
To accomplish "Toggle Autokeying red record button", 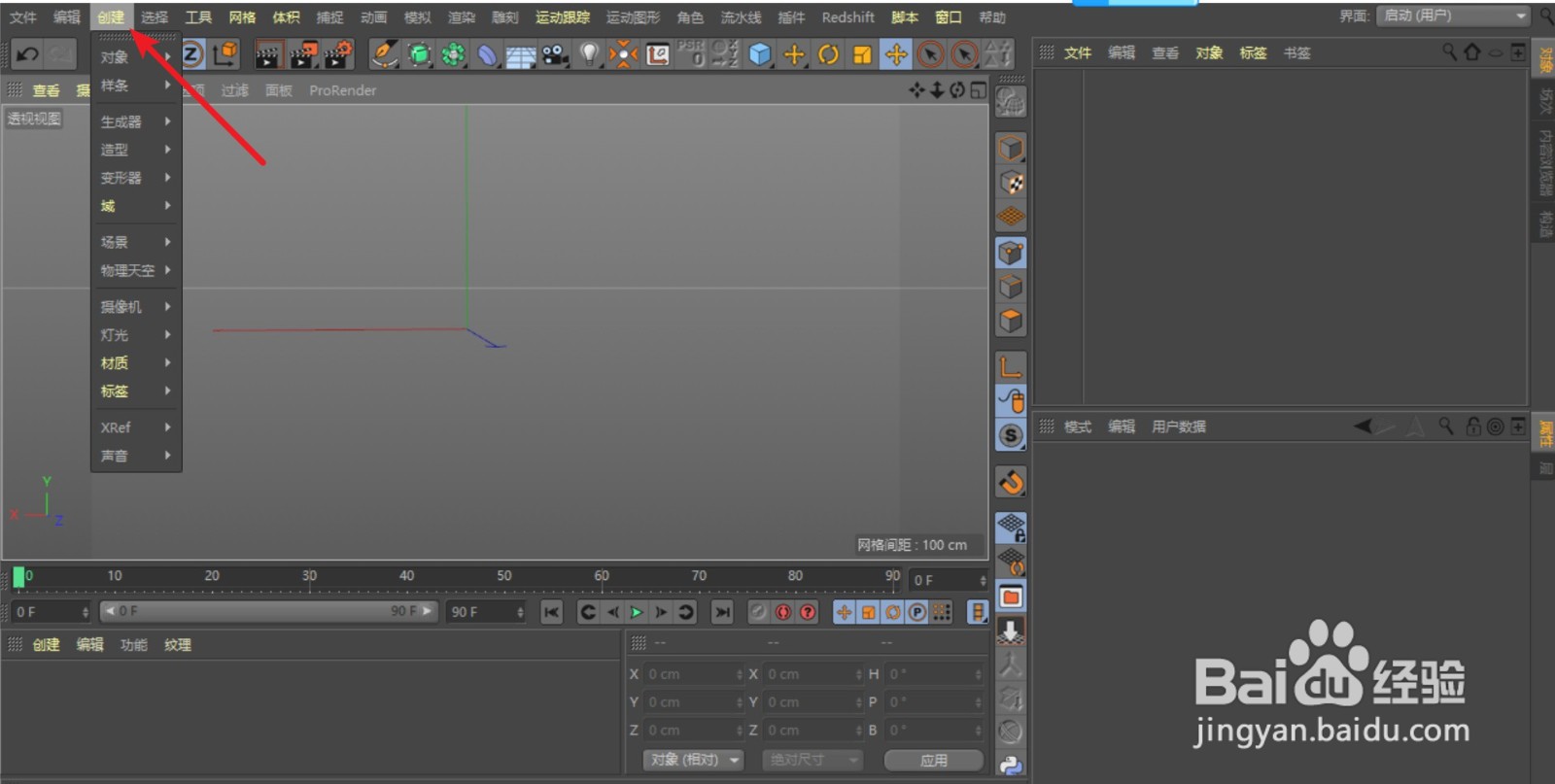I will [783, 612].
